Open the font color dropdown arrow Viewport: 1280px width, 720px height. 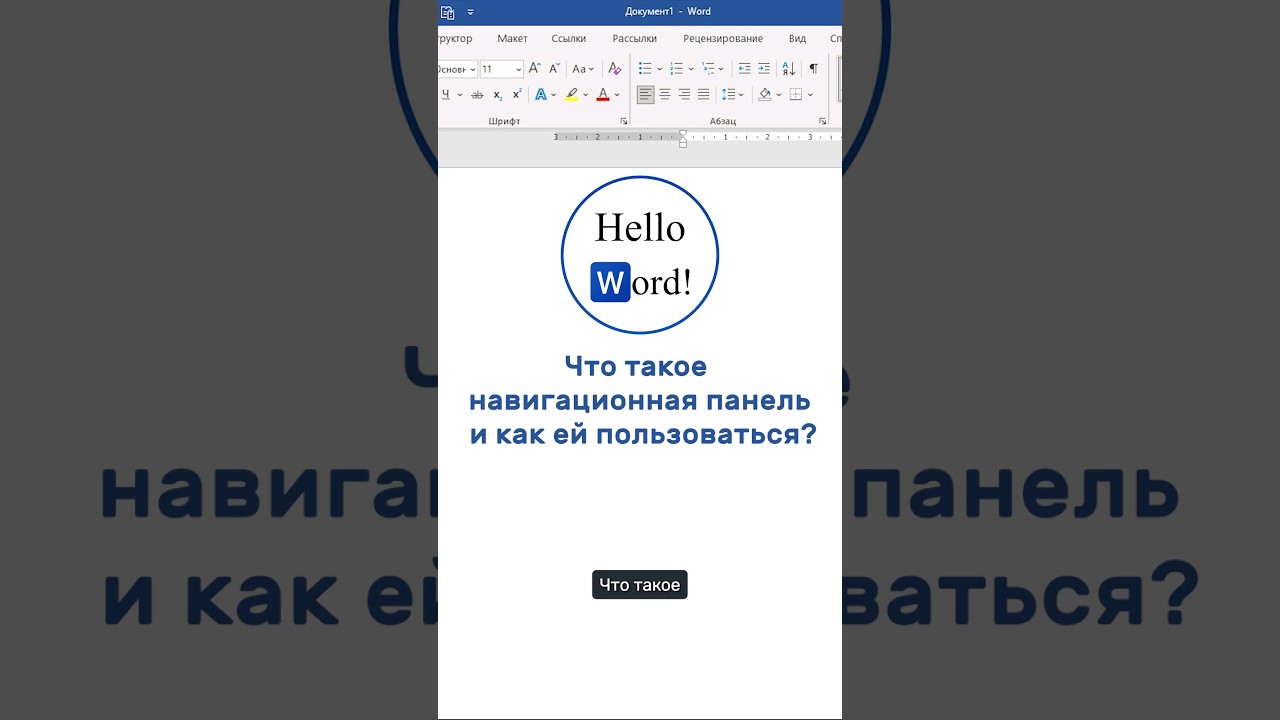click(617, 95)
